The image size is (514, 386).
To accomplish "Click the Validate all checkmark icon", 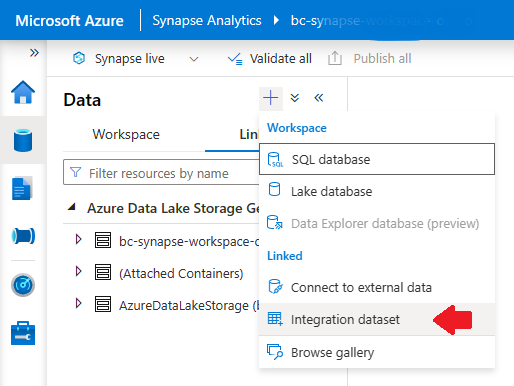I will pos(235,59).
